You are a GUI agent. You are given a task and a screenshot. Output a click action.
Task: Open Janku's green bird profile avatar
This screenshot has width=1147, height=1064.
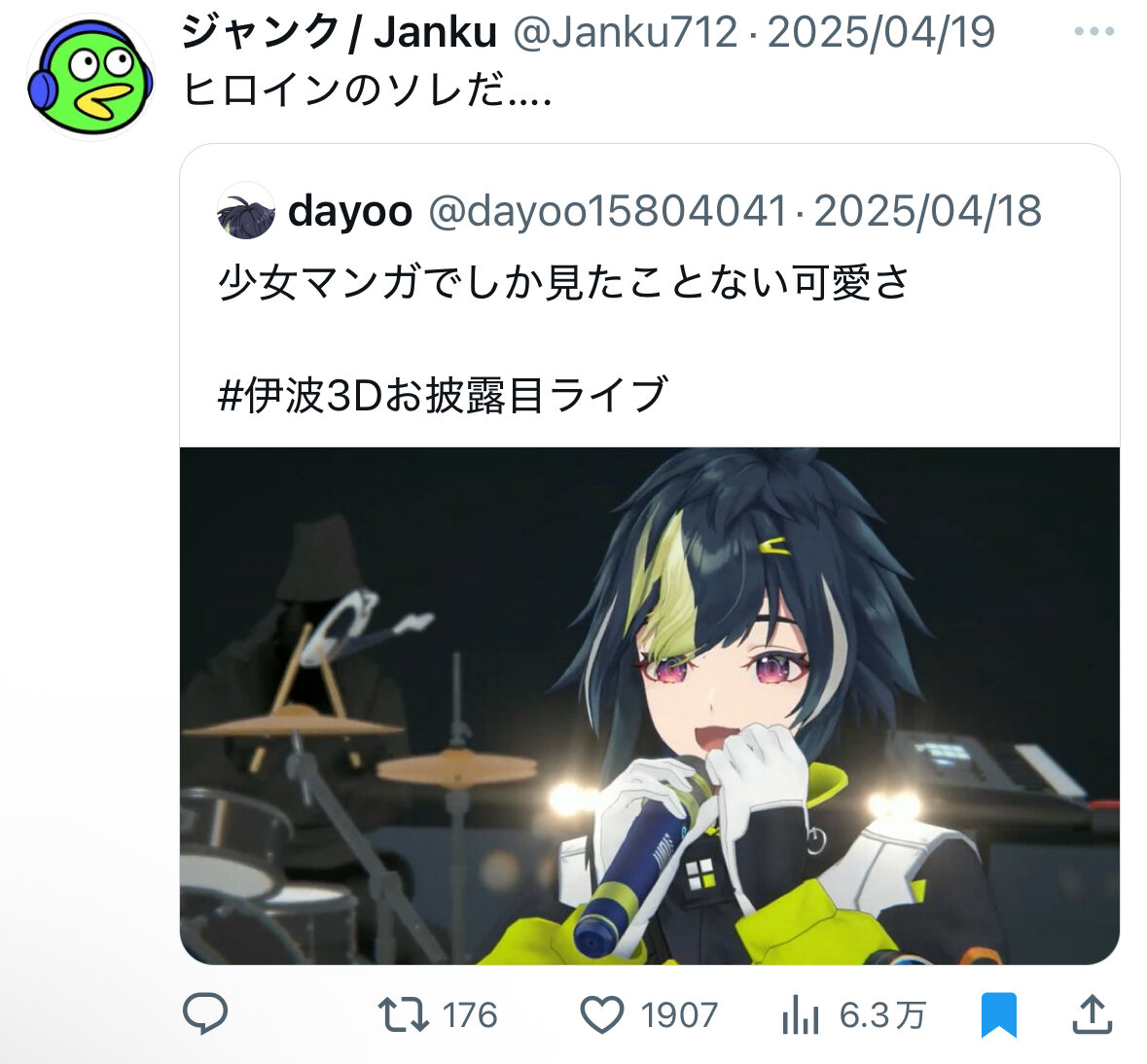(90, 77)
